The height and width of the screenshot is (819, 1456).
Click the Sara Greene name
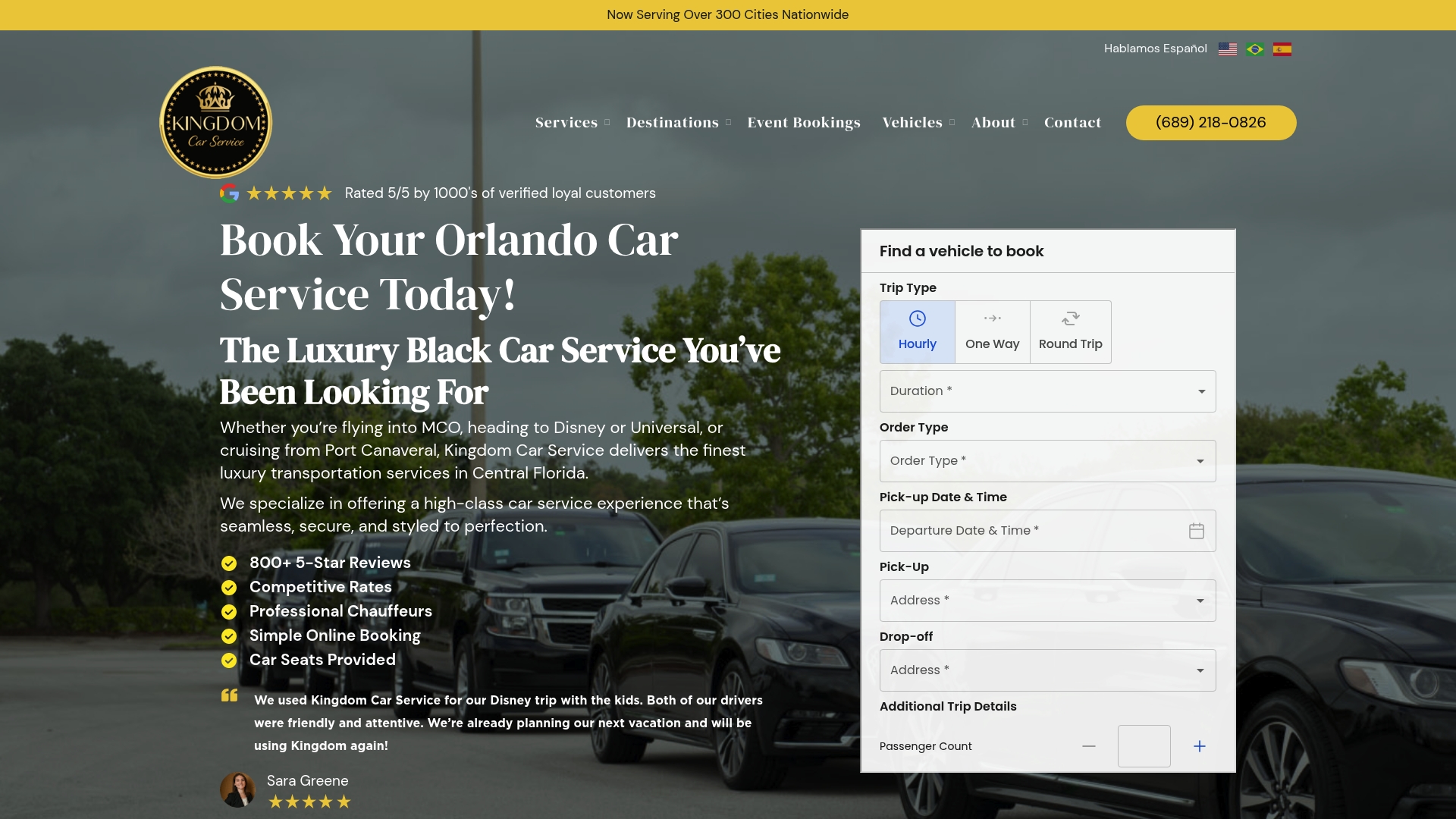(308, 780)
